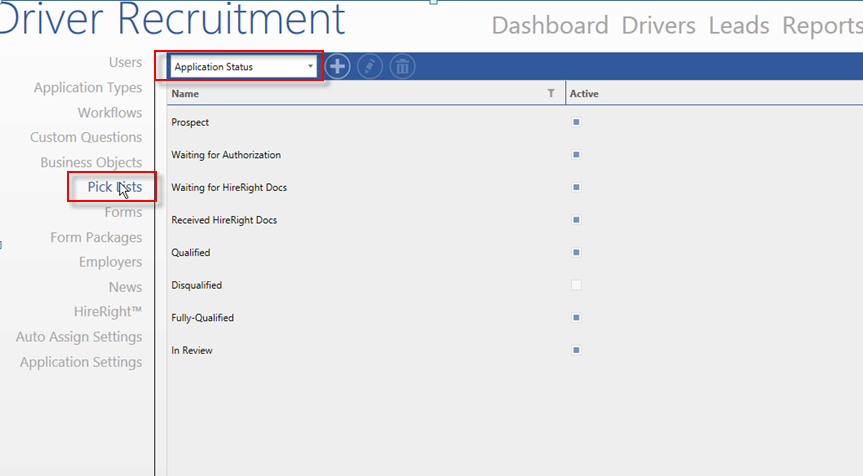Select the Waiting for Authorization row
This screenshot has width=863, height=476.
click(226, 155)
